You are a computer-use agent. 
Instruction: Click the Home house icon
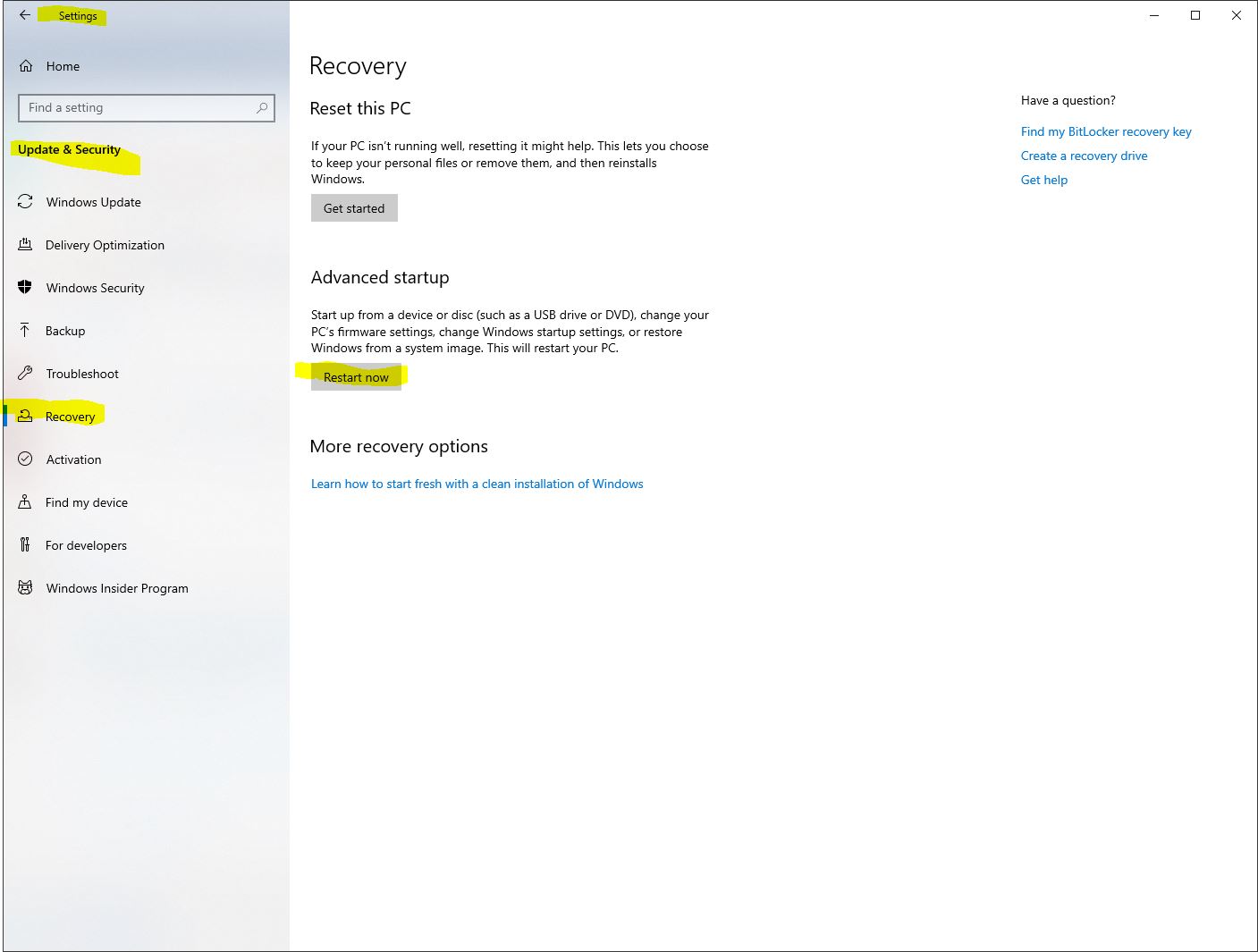click(26, 66)
